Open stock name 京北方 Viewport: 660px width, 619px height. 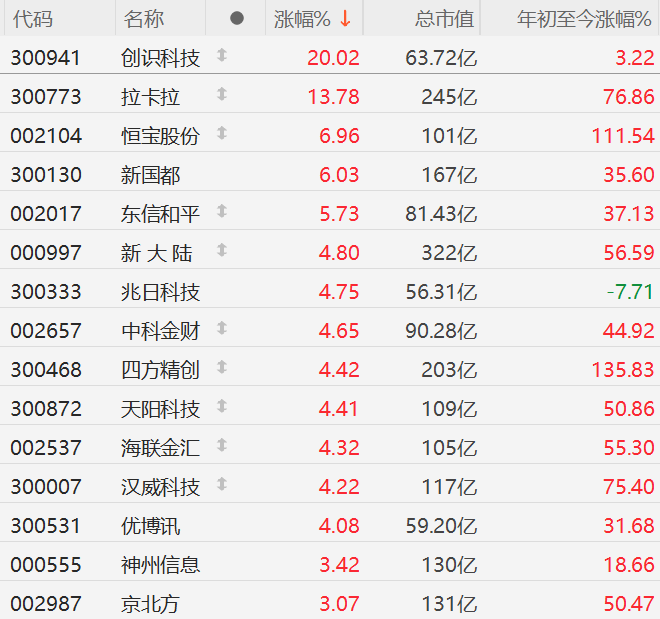click(x=150, y=604)
